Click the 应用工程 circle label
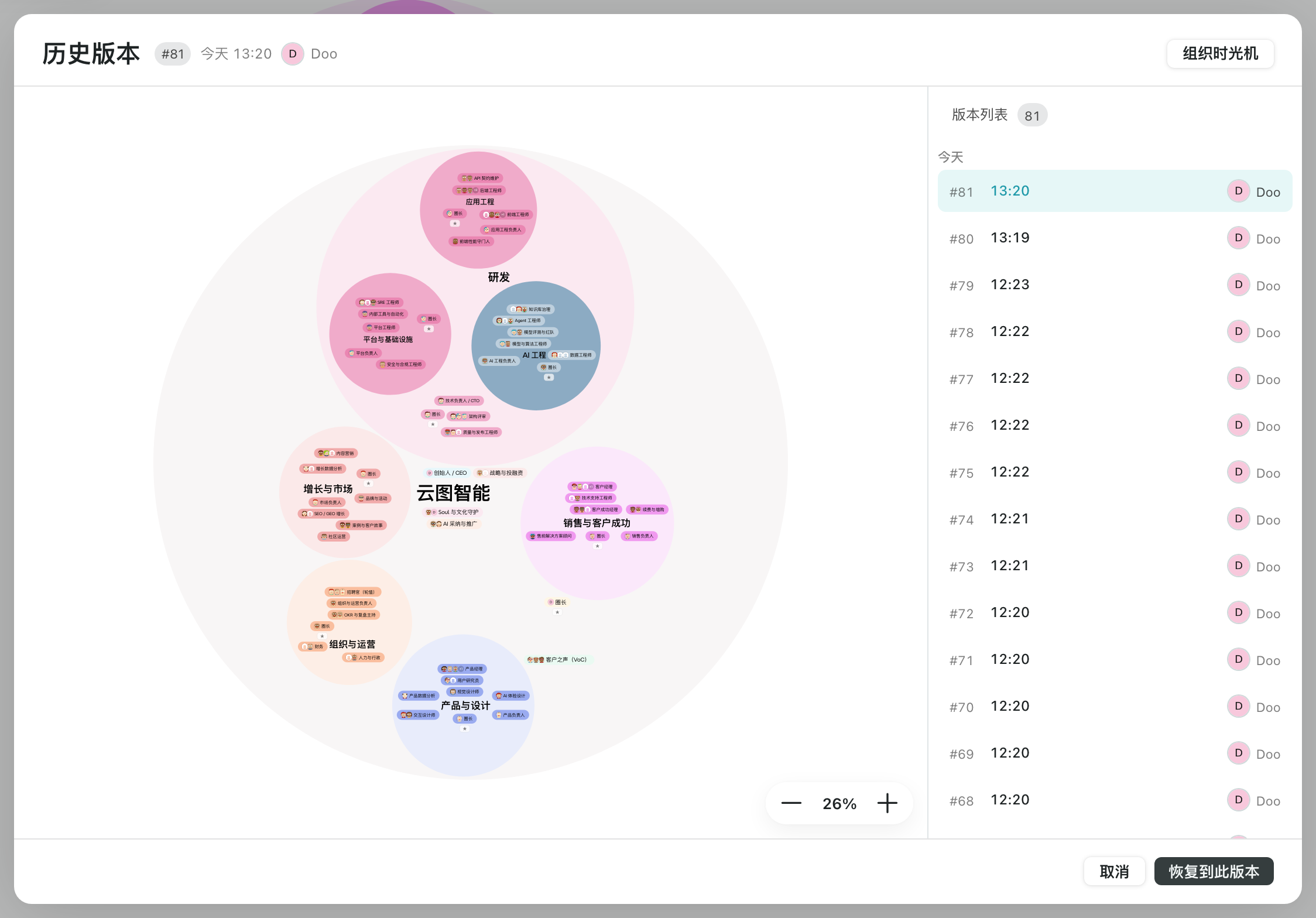The height and width of the screenshot is (918, 1316). pyautogui.click(x=479, y=202)
